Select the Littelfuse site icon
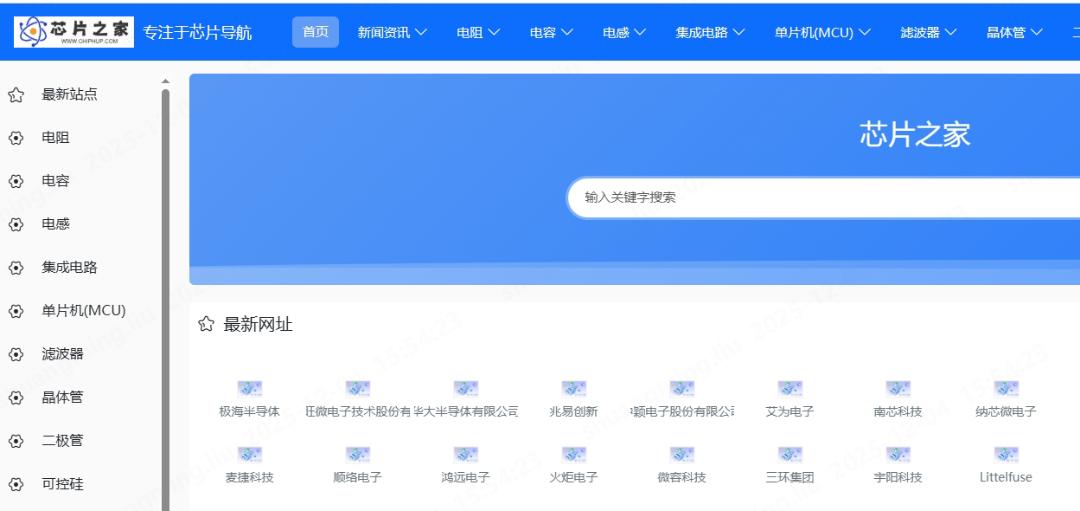Viewport: 1080px width, 511px height. pyautogui.click(x=1005, y=454)
